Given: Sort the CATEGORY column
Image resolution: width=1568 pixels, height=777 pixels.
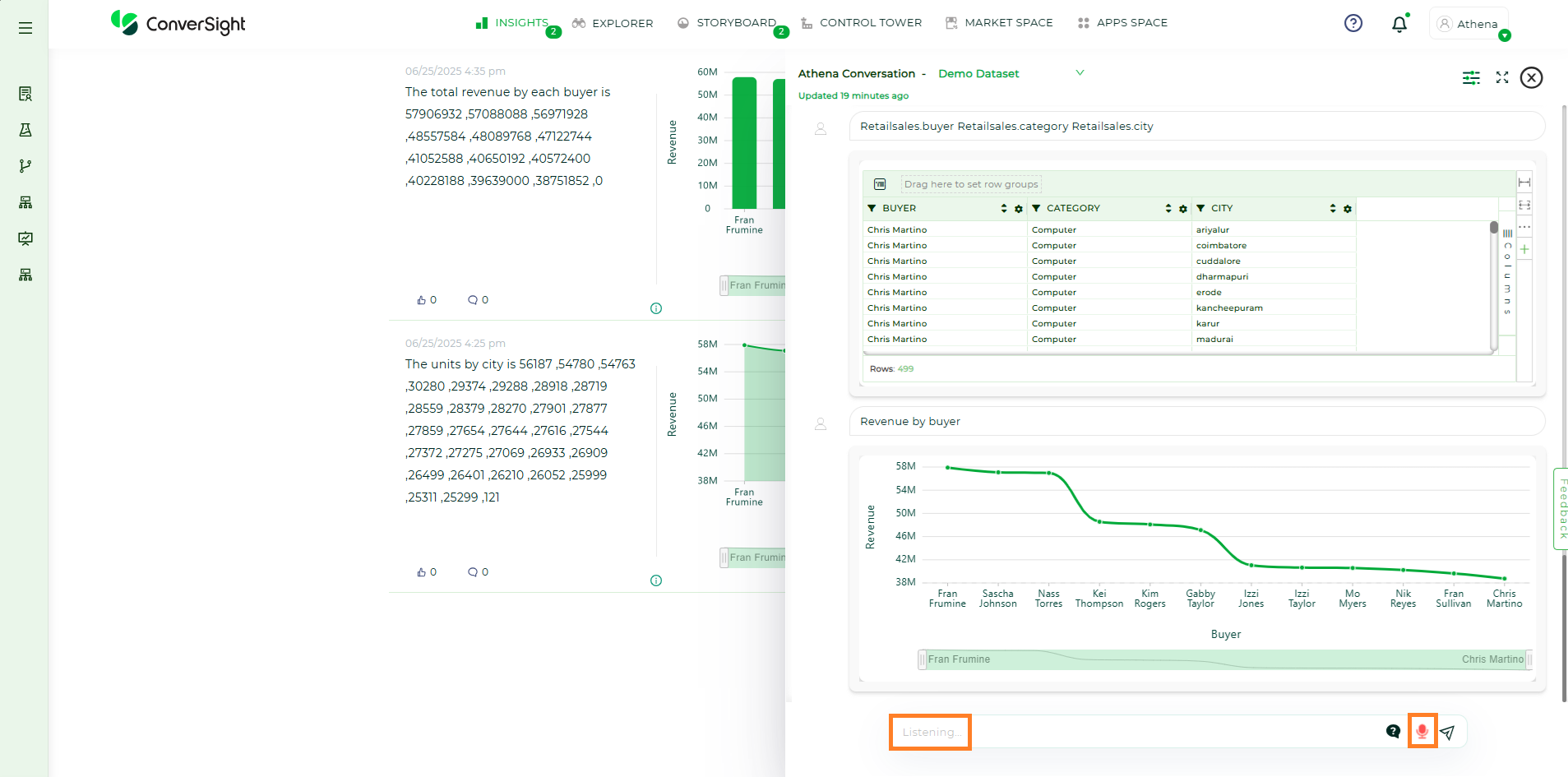Looking at the screenshot, I should tap(1168, 209).
